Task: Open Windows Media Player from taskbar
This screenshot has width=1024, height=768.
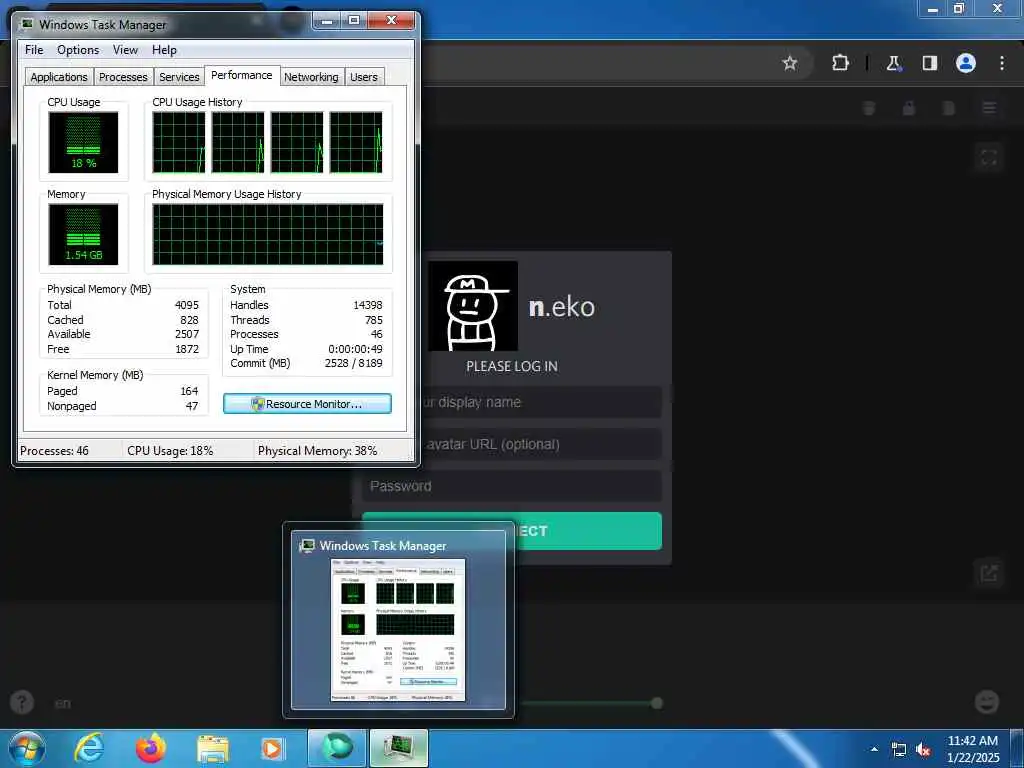Action: [272, 749]
